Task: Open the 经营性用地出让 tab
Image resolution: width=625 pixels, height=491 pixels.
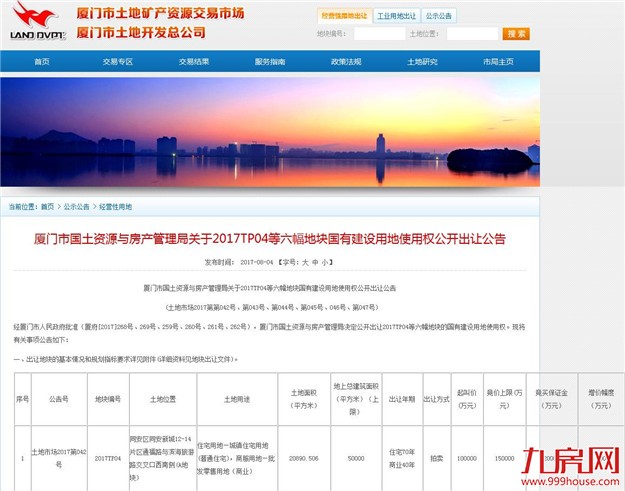Action: (344, 16)
